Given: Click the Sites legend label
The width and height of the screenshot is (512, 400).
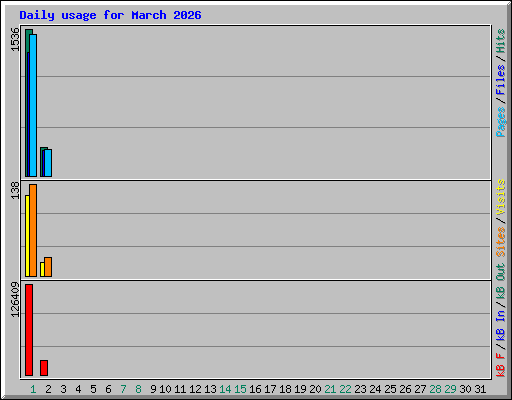Looking at the screenshot, I should click(500, 242).
